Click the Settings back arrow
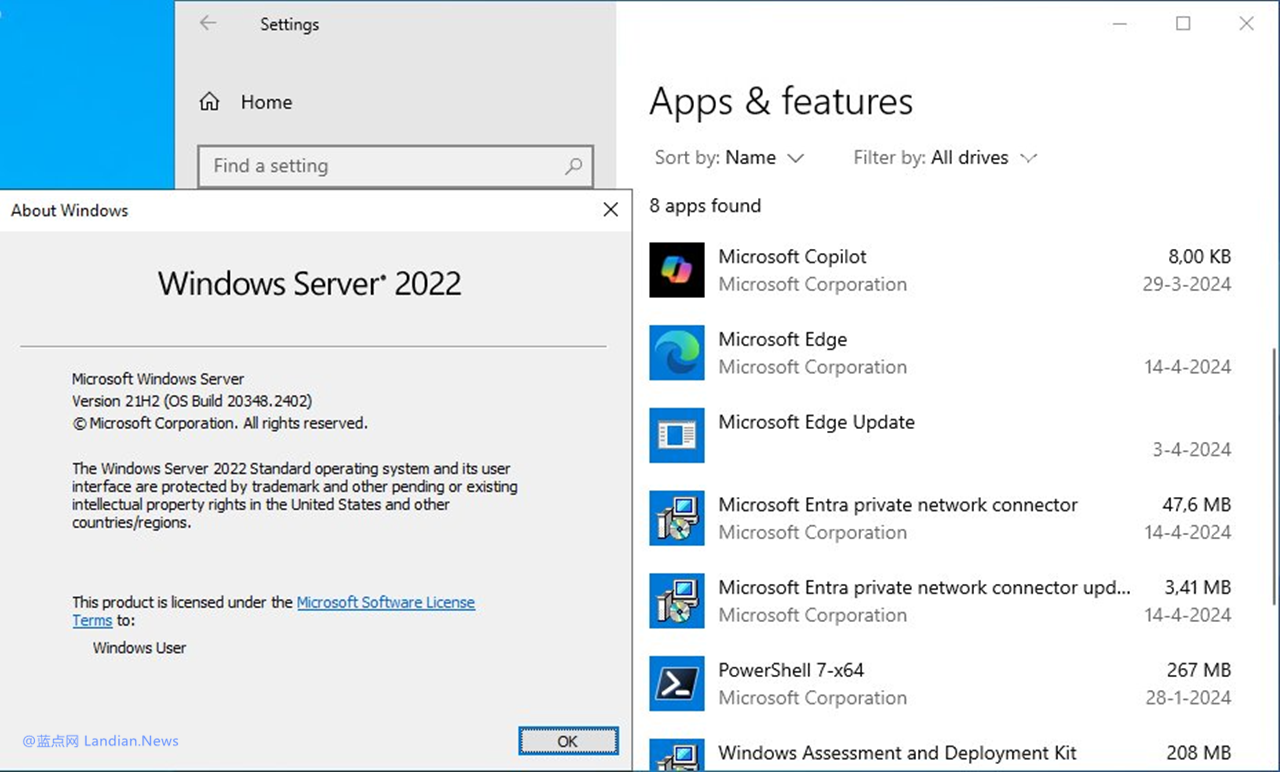 208,23
